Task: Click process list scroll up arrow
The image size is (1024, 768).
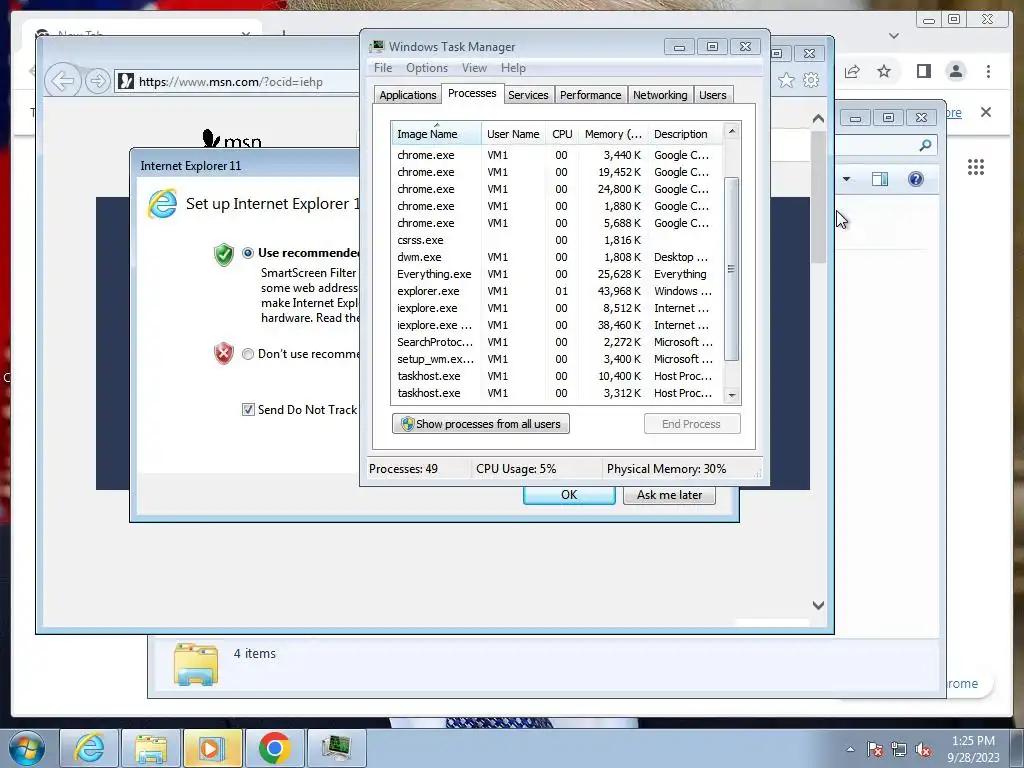Action: [731, 131]
